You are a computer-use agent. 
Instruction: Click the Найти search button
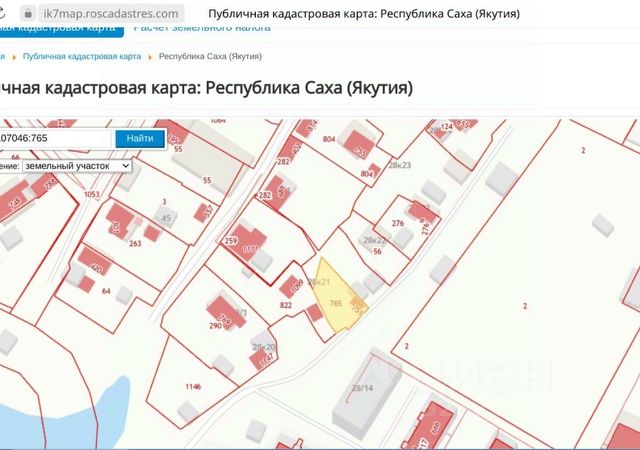tap(140, 138)
